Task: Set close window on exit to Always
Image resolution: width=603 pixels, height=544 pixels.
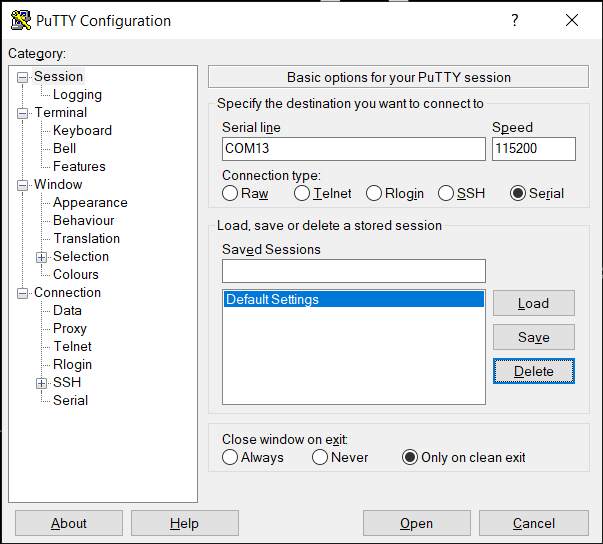Action: click(230, 457)
